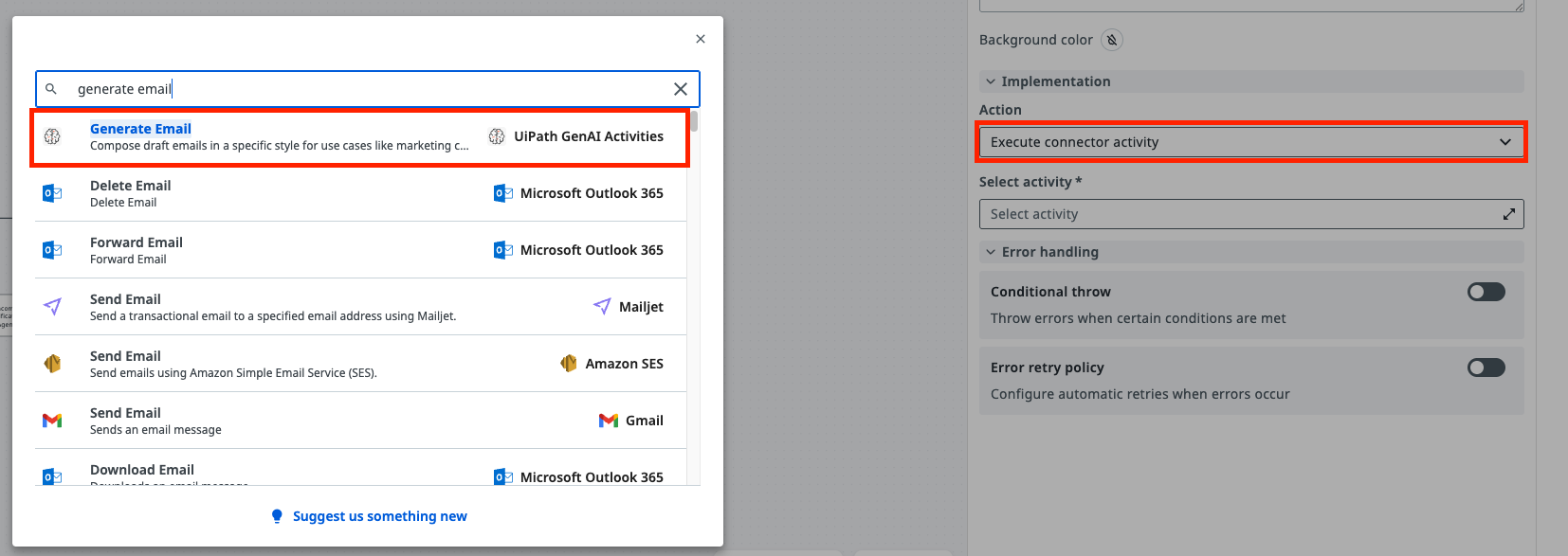Click inside the generate email search field

[x=368, y=89]
